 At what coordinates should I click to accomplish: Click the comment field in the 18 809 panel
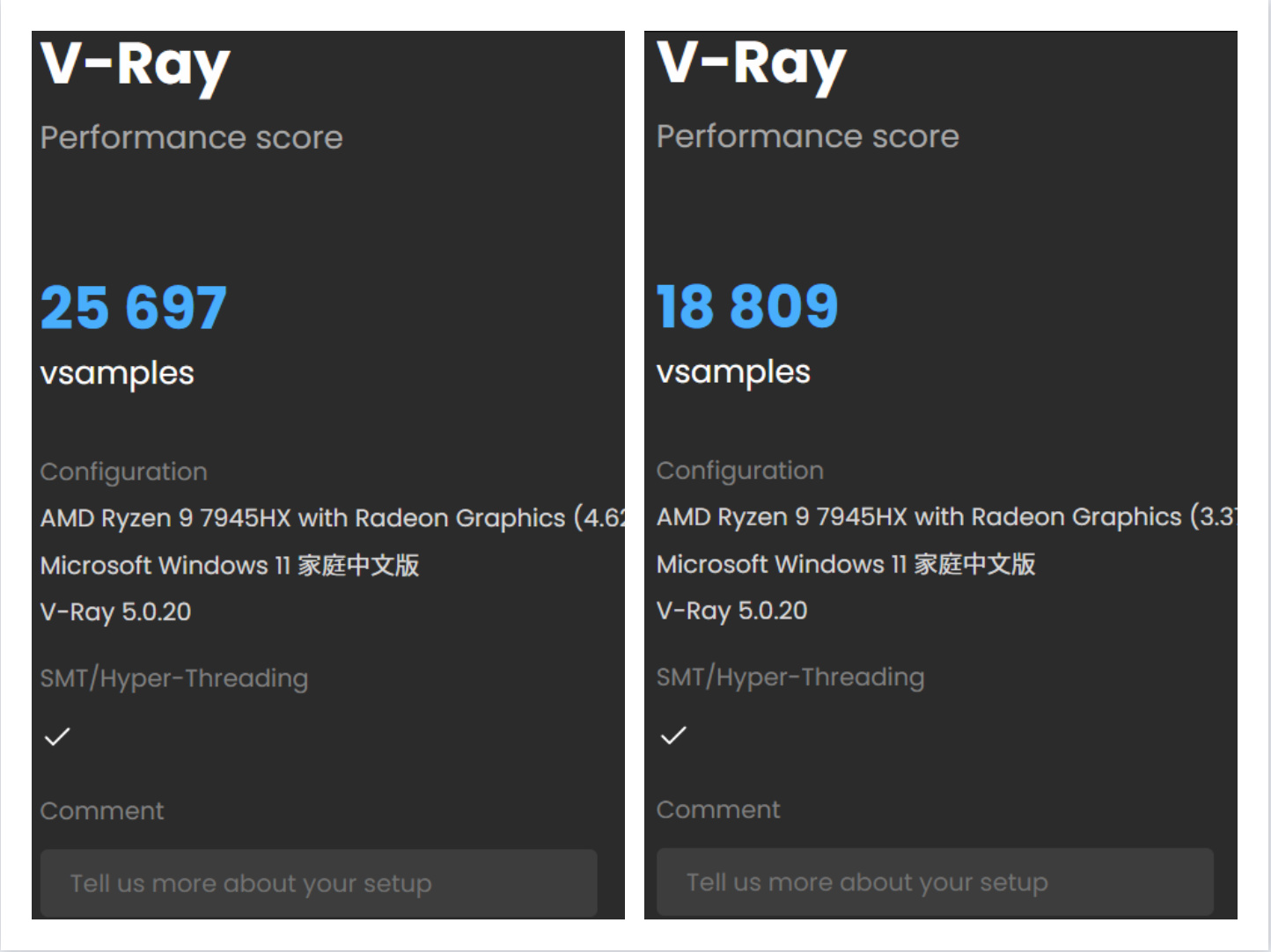click(935, 882)
